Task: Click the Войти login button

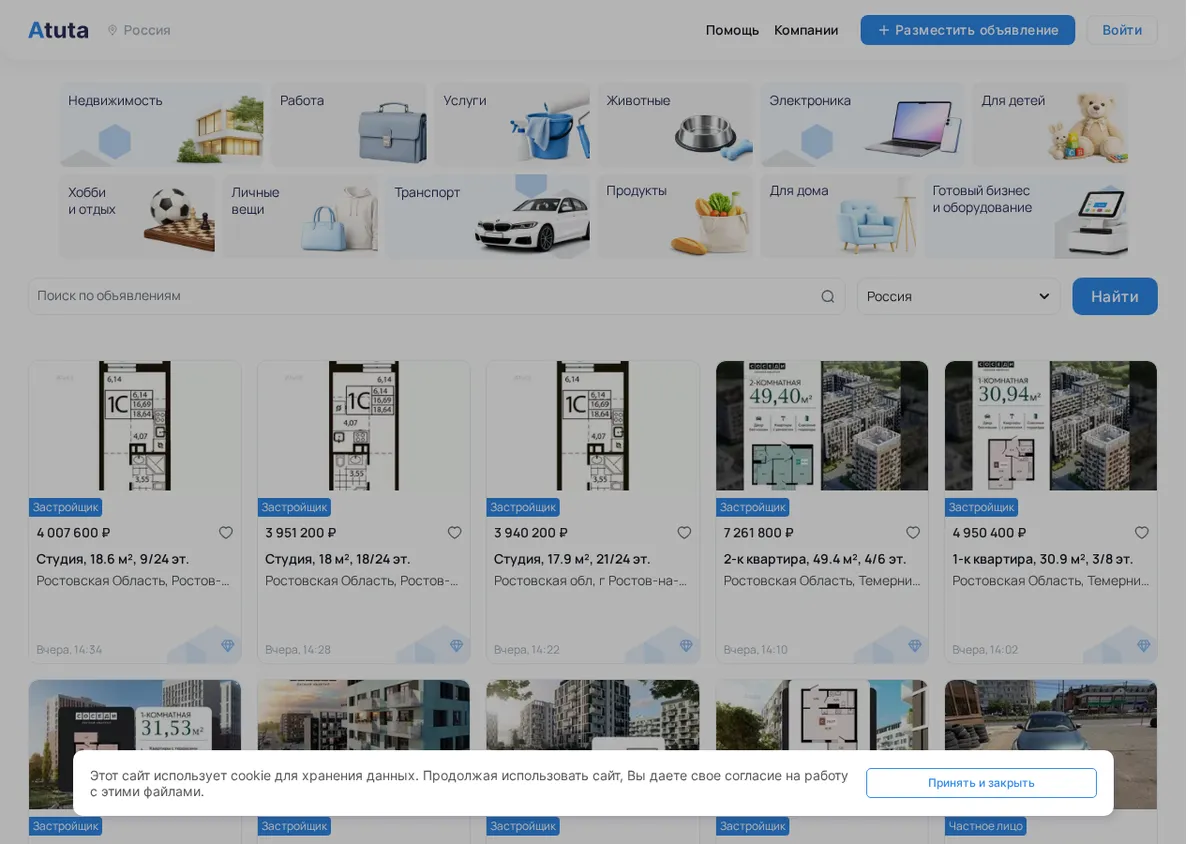Action: coord(1122,30)
